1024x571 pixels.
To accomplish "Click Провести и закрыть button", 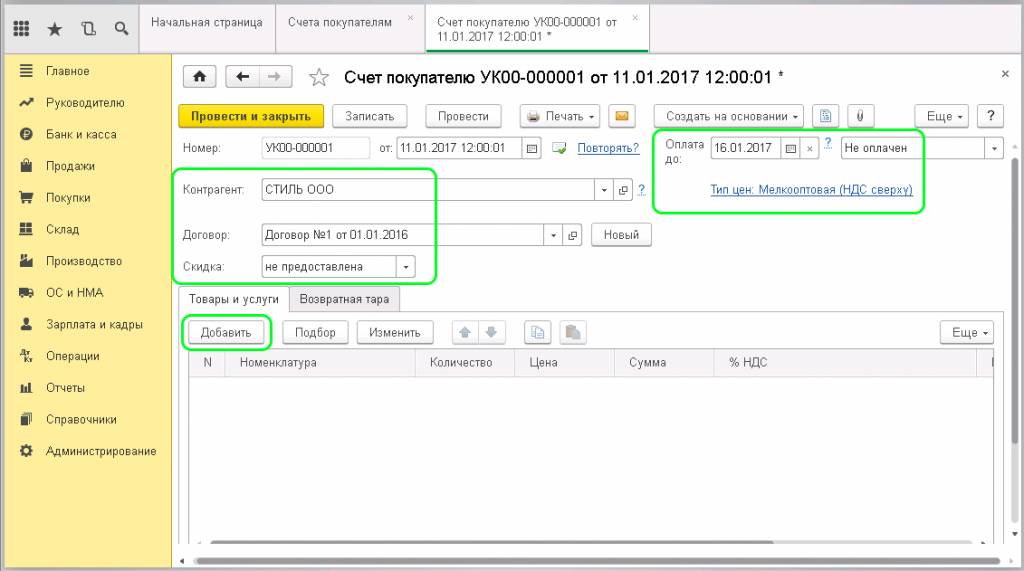I will [251, 116].
